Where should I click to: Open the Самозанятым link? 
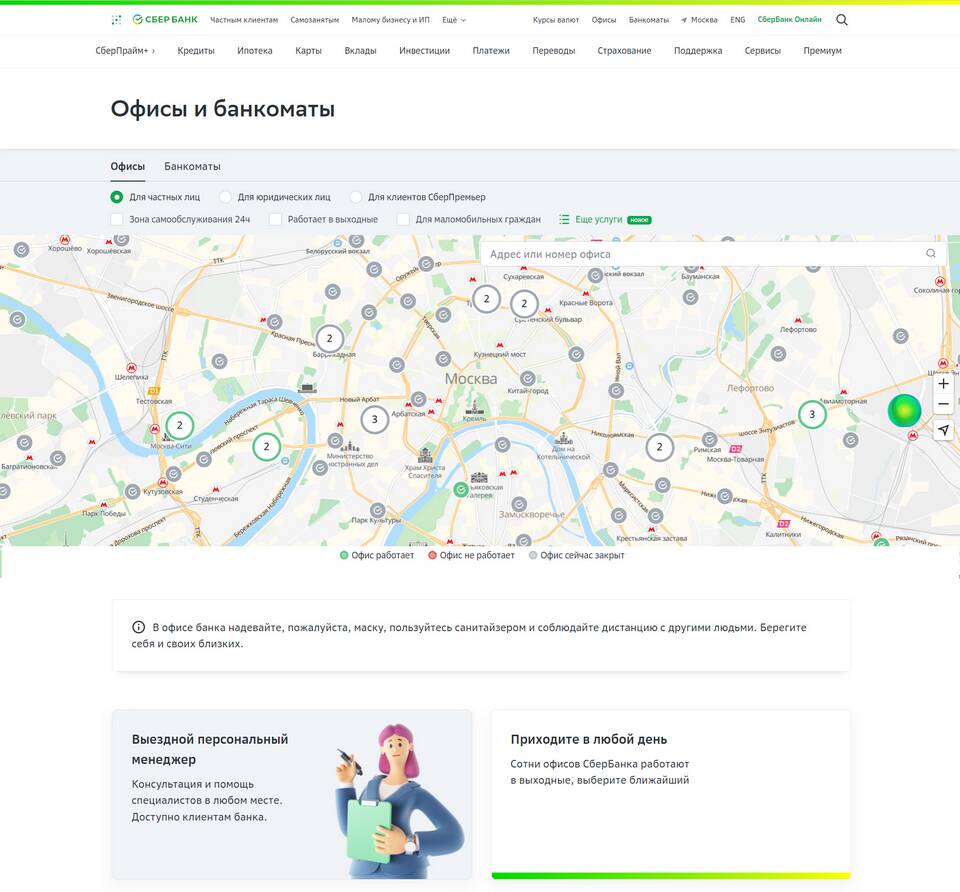point(315,20)
